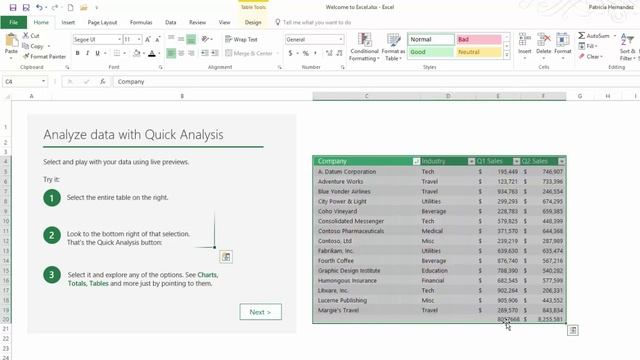Click Merge & Center button
This screenshot has width=640, height=360.
(249, 53)
